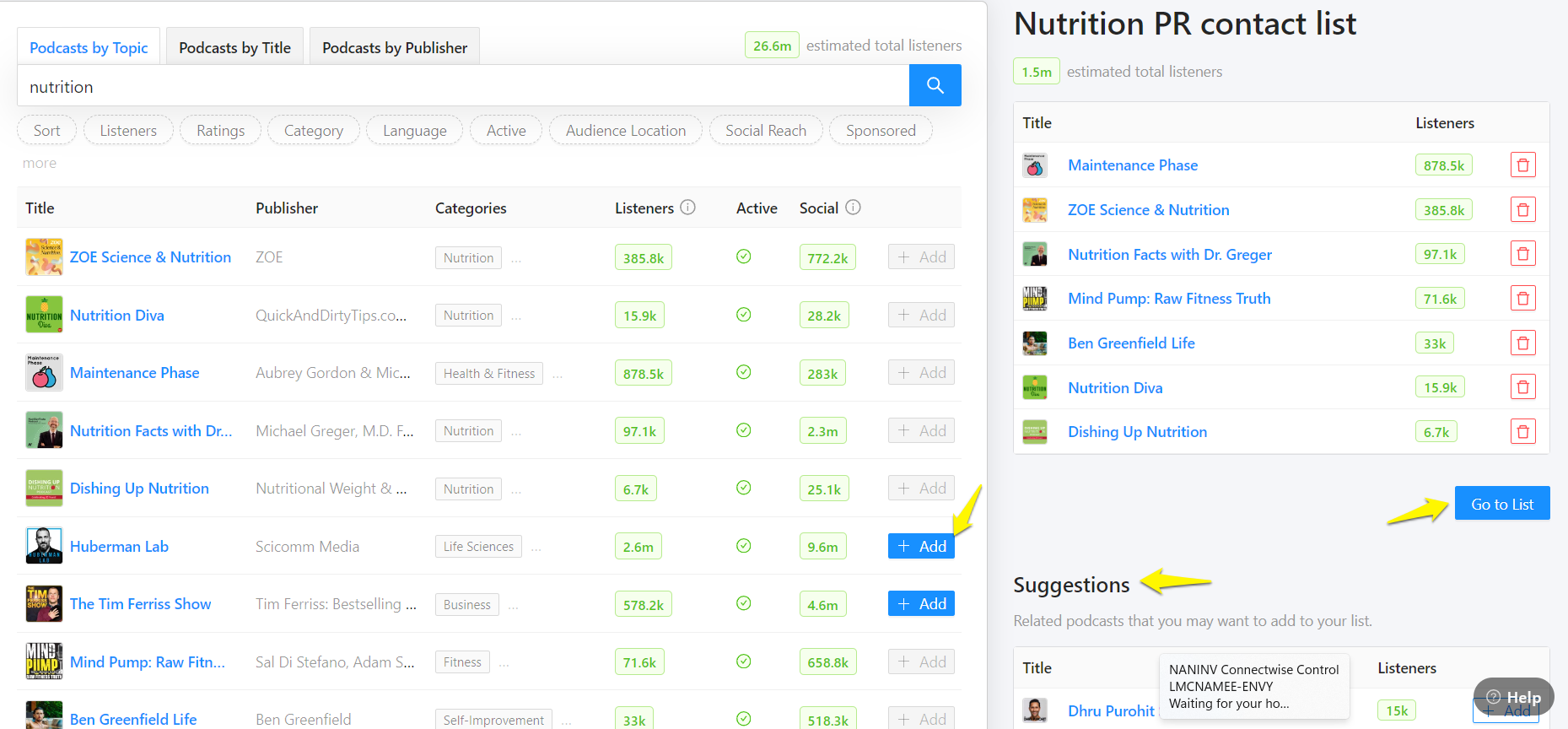The width and height of the screenshot is (1568, 729).
Task: Expand more categories for Huberman Lab row
Action: point(536,548)
